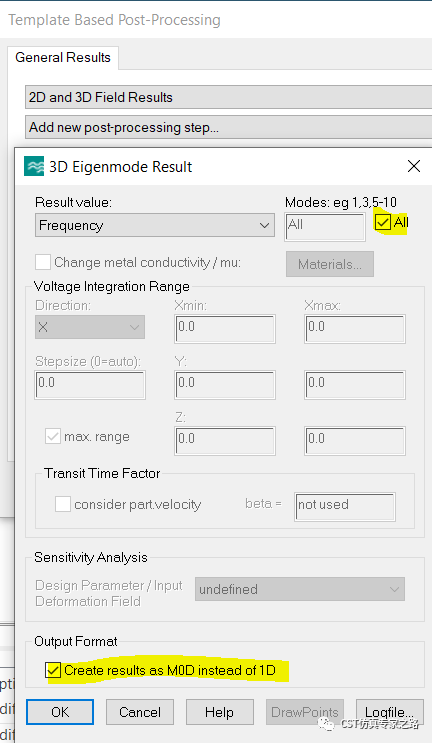Uncheck the All modes checkbox
The width and height of the screenshot is (432, 743).
coord(382,222)
